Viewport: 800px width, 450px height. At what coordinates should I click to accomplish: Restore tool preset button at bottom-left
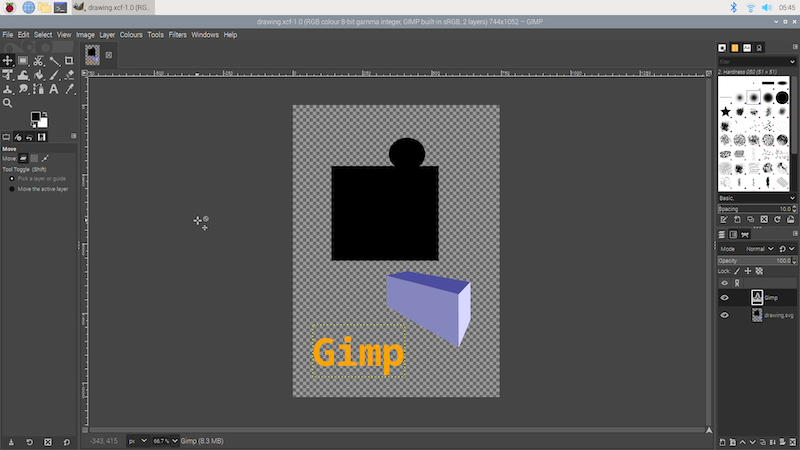30,442
